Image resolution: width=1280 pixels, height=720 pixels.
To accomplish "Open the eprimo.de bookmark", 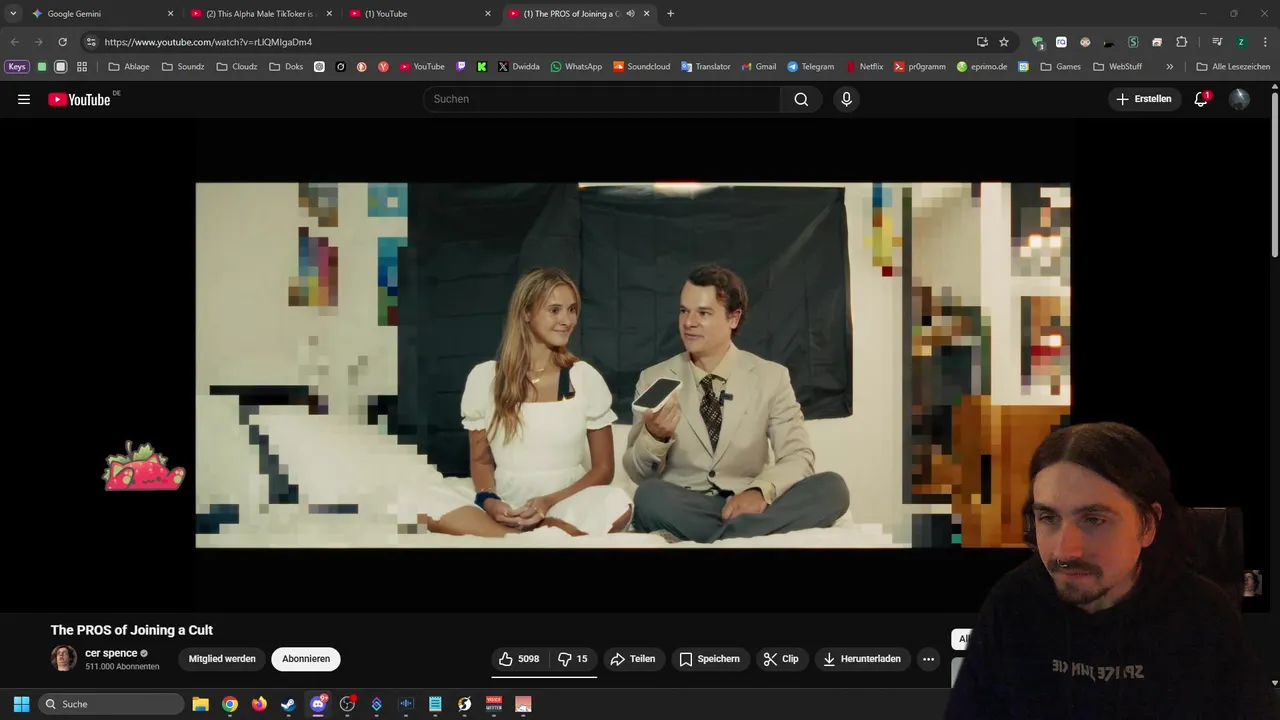I will coord(982,67).
